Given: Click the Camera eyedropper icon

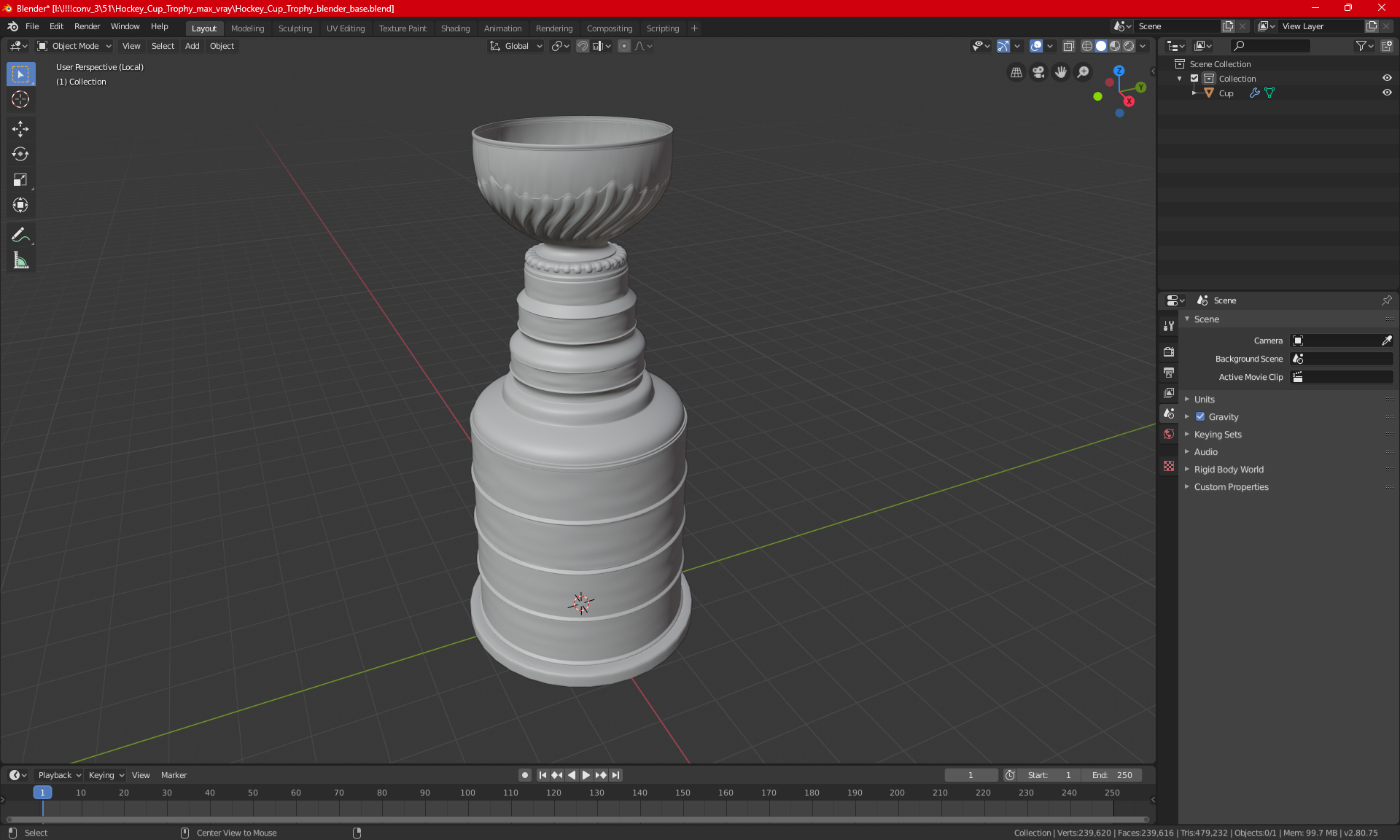Looking at the screenshot, I should 1386,341.
